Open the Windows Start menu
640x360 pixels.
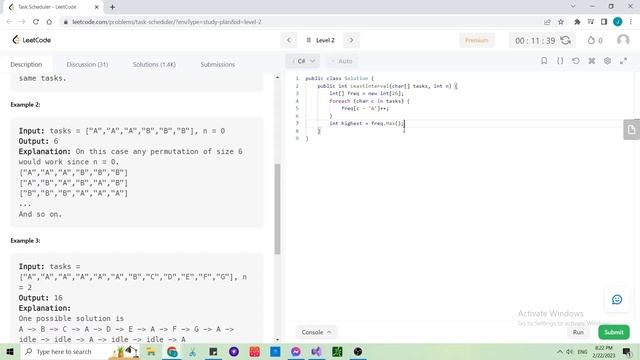point(9,351)
